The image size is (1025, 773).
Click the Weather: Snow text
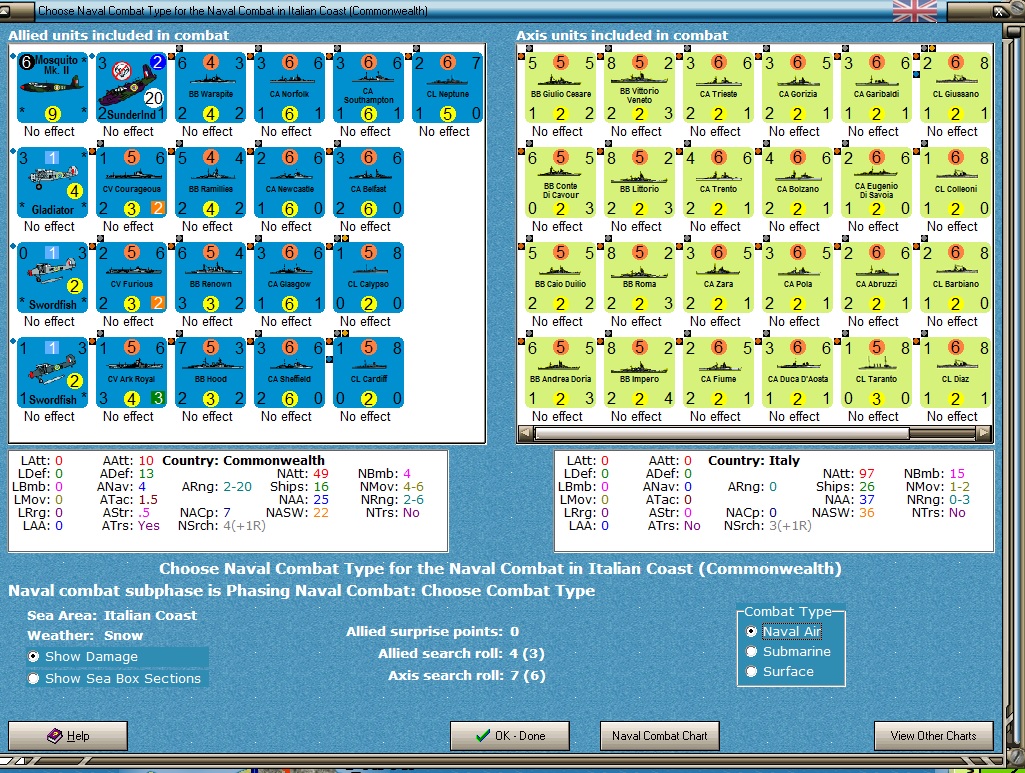click(85, 636)
